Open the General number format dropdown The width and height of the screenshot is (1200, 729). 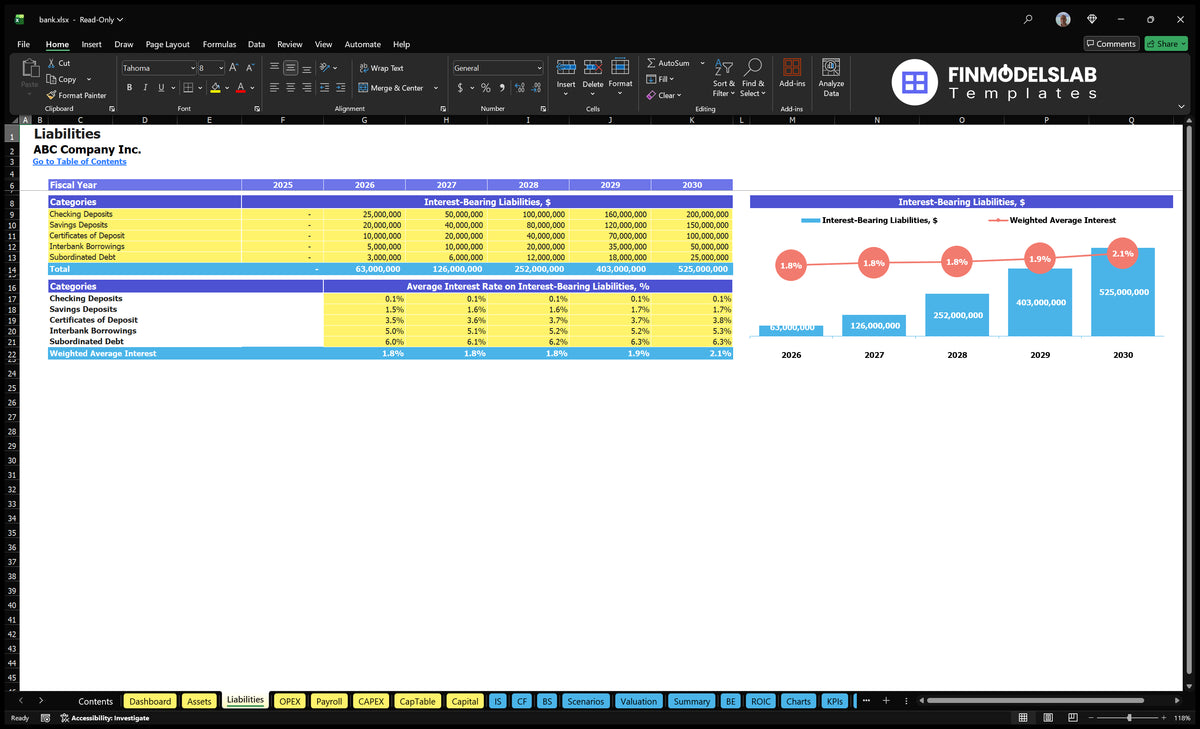point(539,68)
